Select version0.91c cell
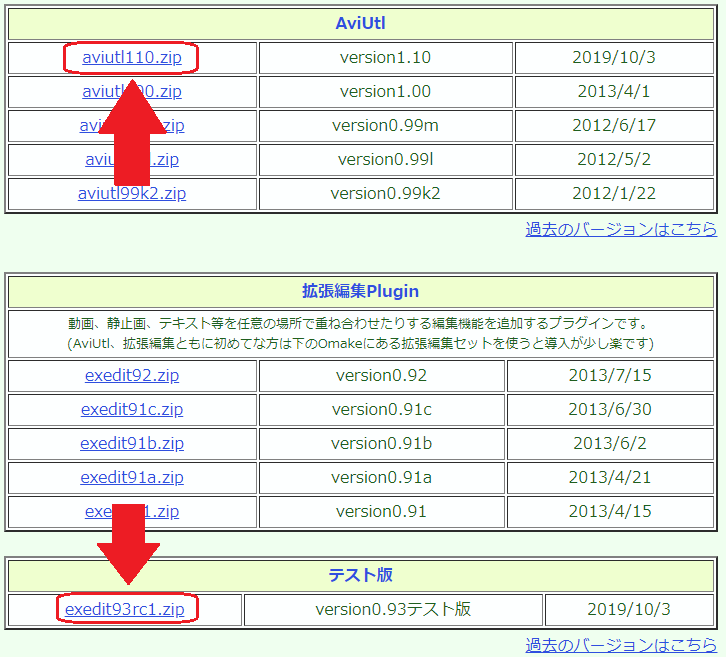 (382, 409)
